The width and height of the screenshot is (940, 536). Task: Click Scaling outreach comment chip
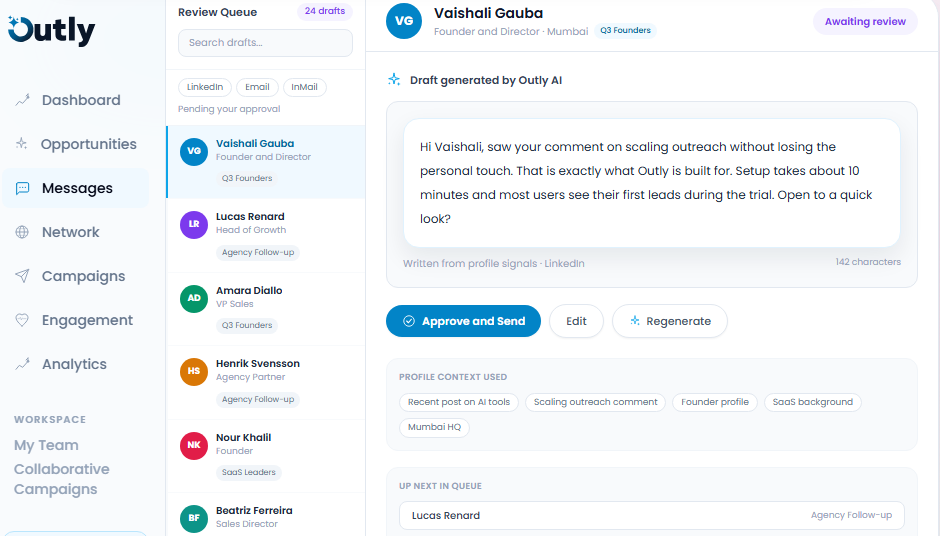(595, 402)
